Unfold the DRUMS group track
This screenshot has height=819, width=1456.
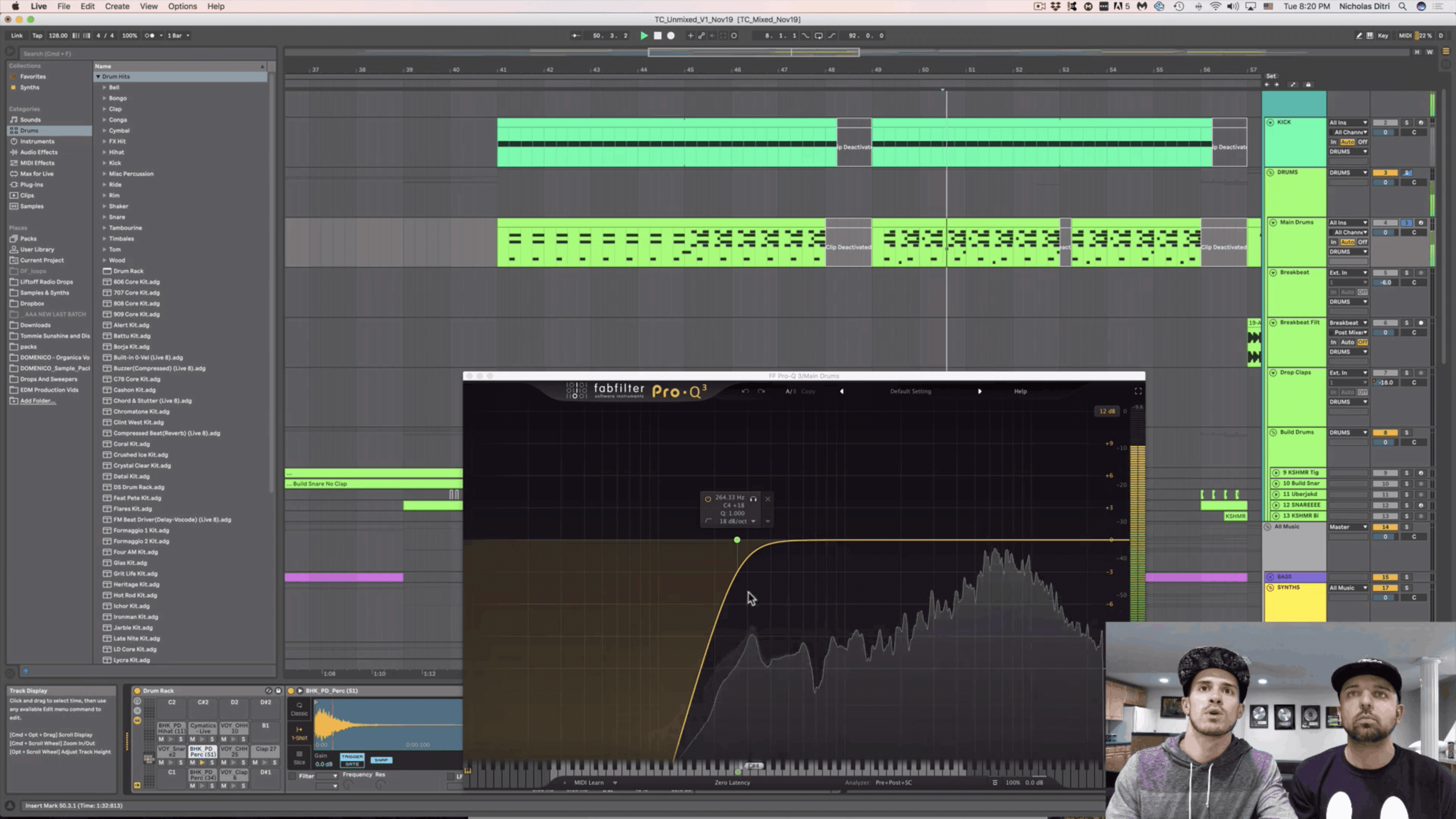(x=1271, y=172)
